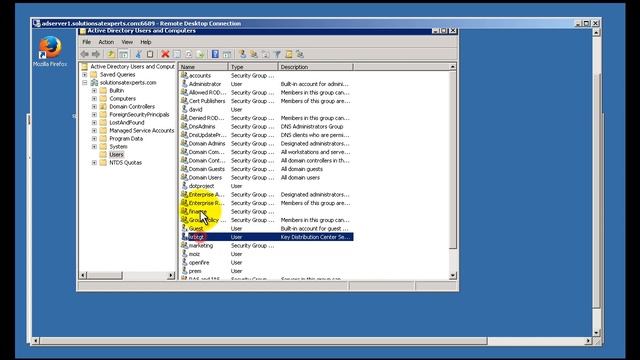Select the Administrator user row

click(266, 84)
